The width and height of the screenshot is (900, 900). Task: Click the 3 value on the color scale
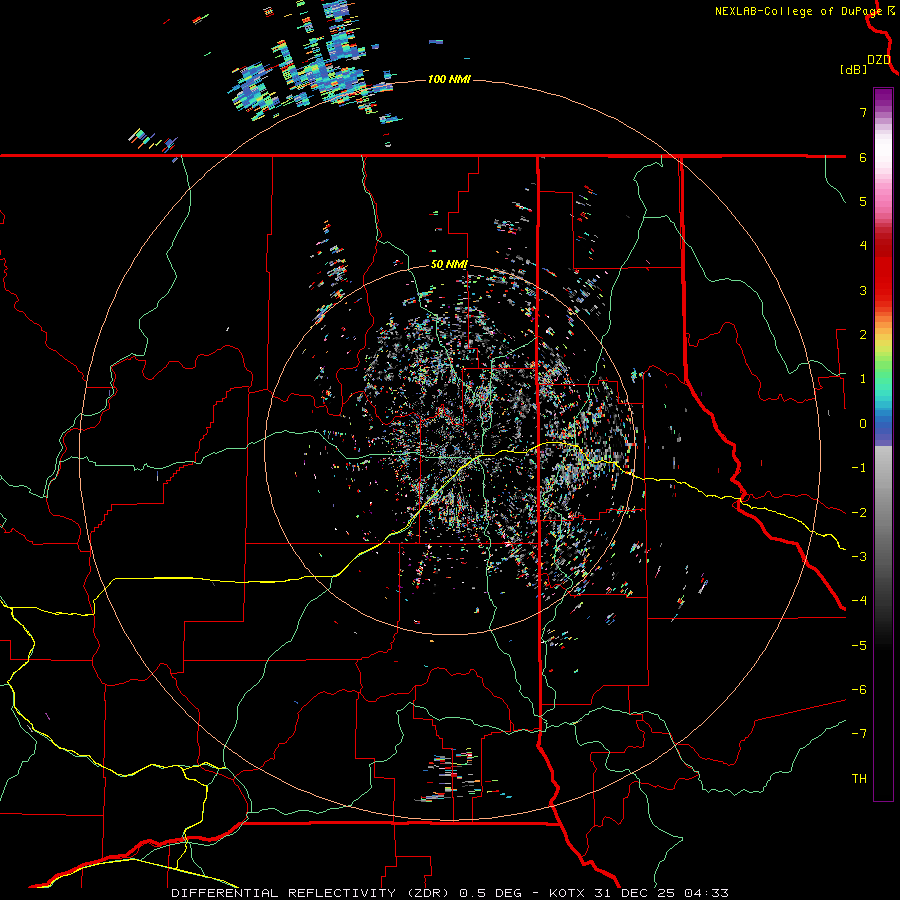863,290
